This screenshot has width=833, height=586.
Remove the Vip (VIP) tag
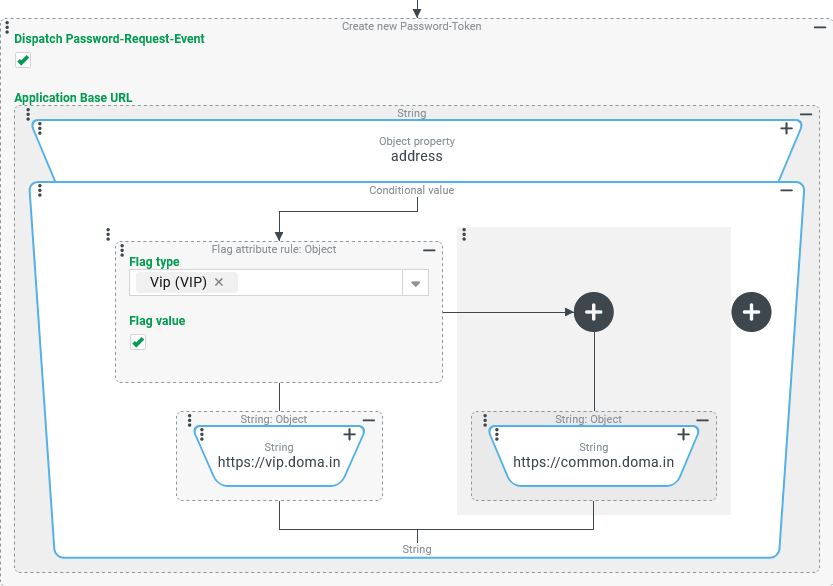(x=219, y=282)
